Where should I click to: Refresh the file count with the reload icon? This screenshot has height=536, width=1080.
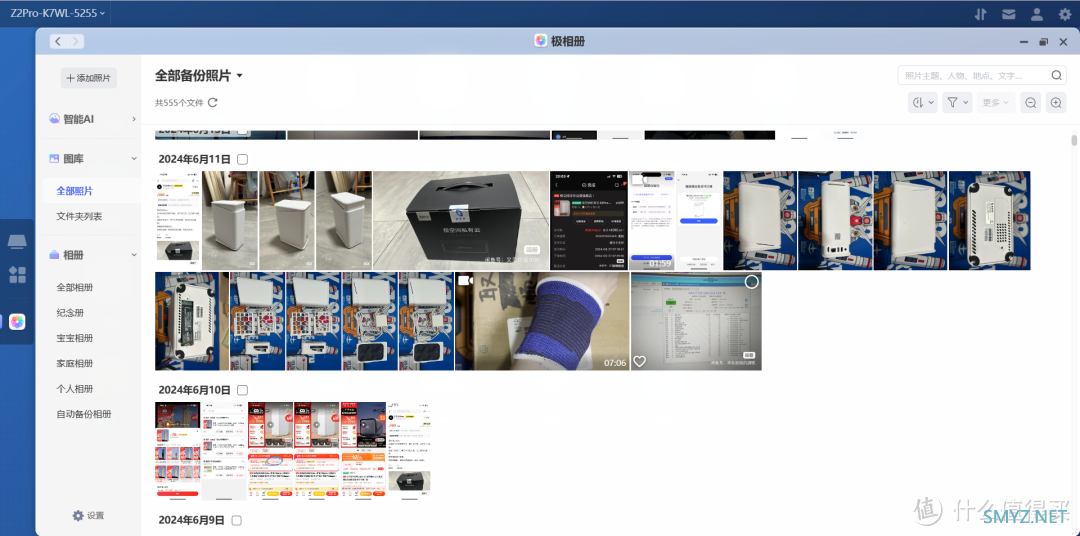tap(213, 103)
